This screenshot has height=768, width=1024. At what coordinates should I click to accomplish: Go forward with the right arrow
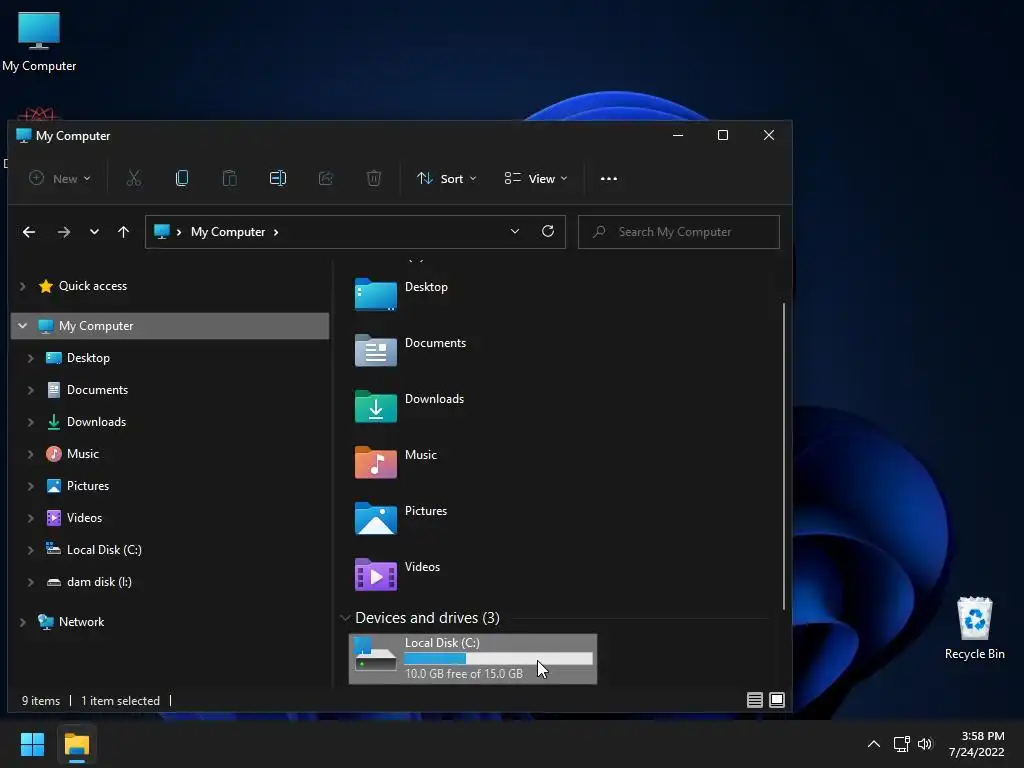tap(63, 232)
